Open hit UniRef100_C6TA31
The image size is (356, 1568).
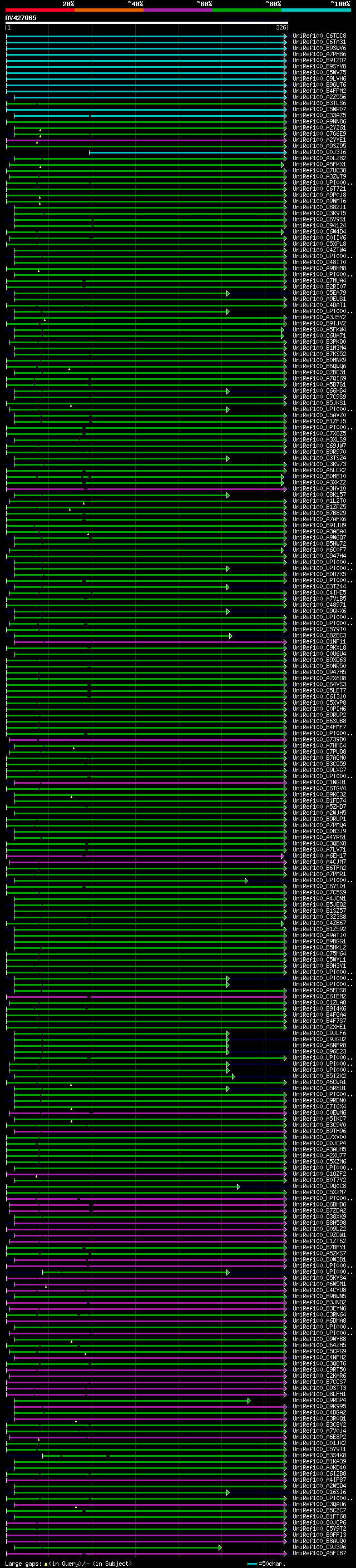[319, 42]
